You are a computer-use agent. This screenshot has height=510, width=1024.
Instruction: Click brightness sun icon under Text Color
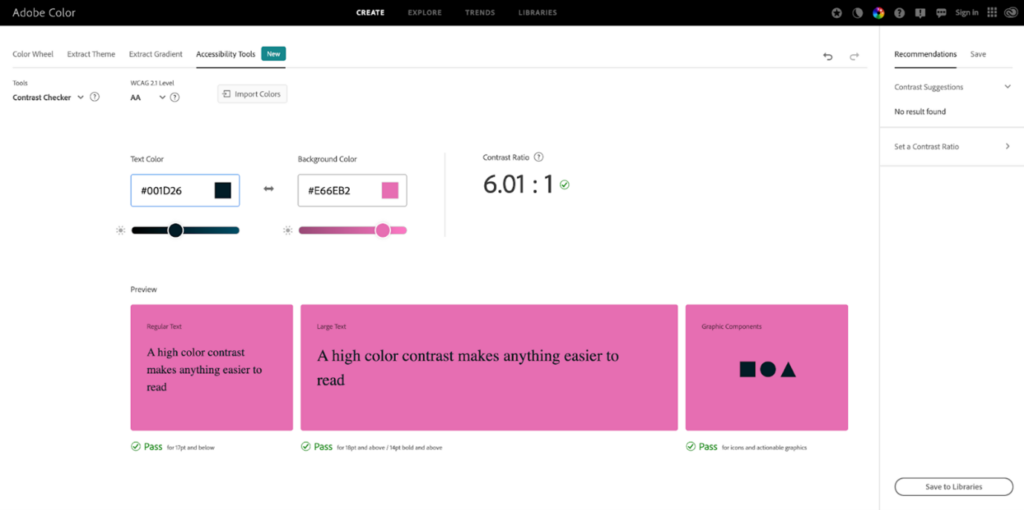tap(120, 231)
